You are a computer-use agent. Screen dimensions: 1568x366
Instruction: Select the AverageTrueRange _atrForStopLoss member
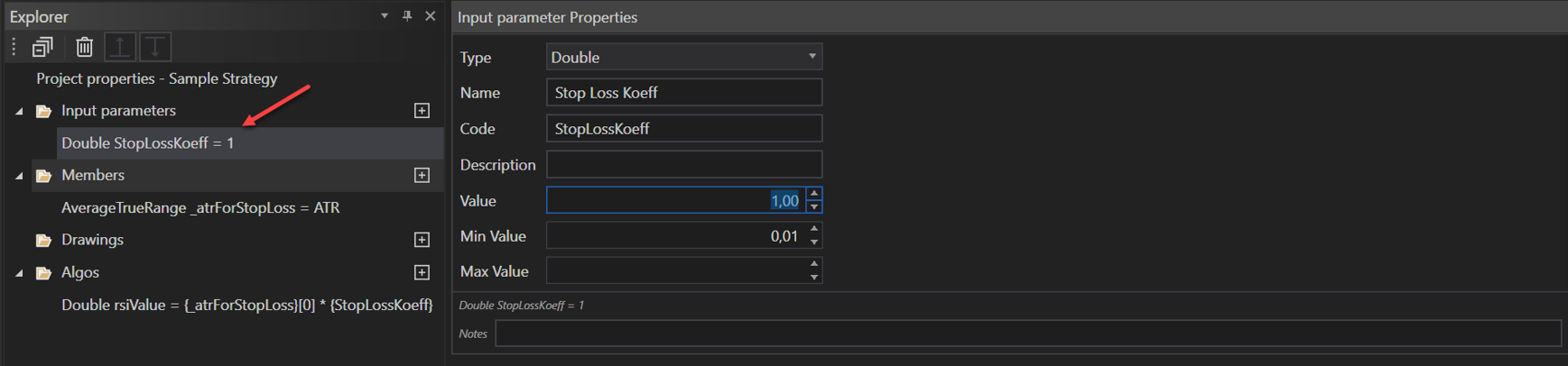click(x=200, y=208)
